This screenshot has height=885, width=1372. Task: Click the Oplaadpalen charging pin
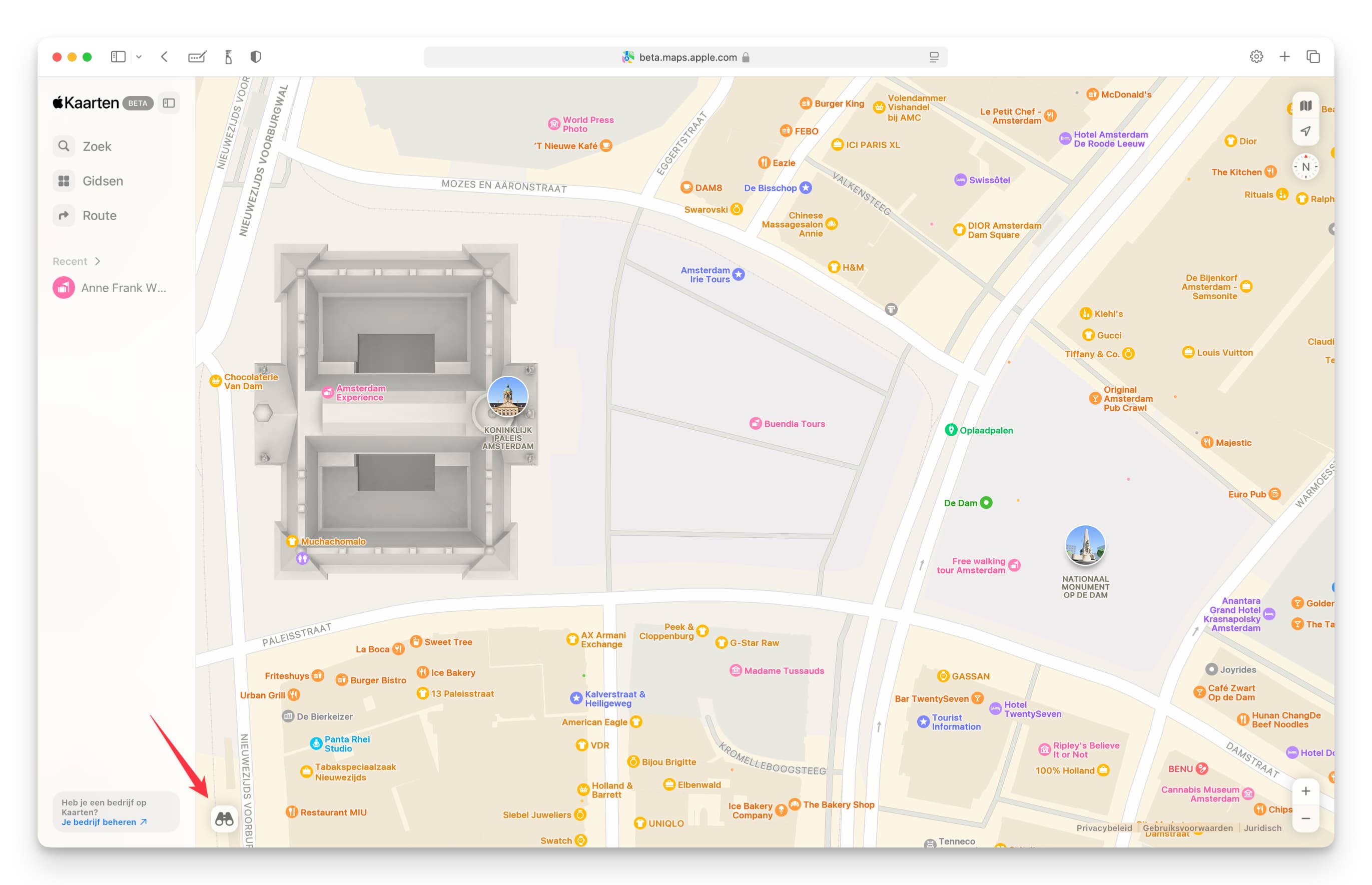951,430
